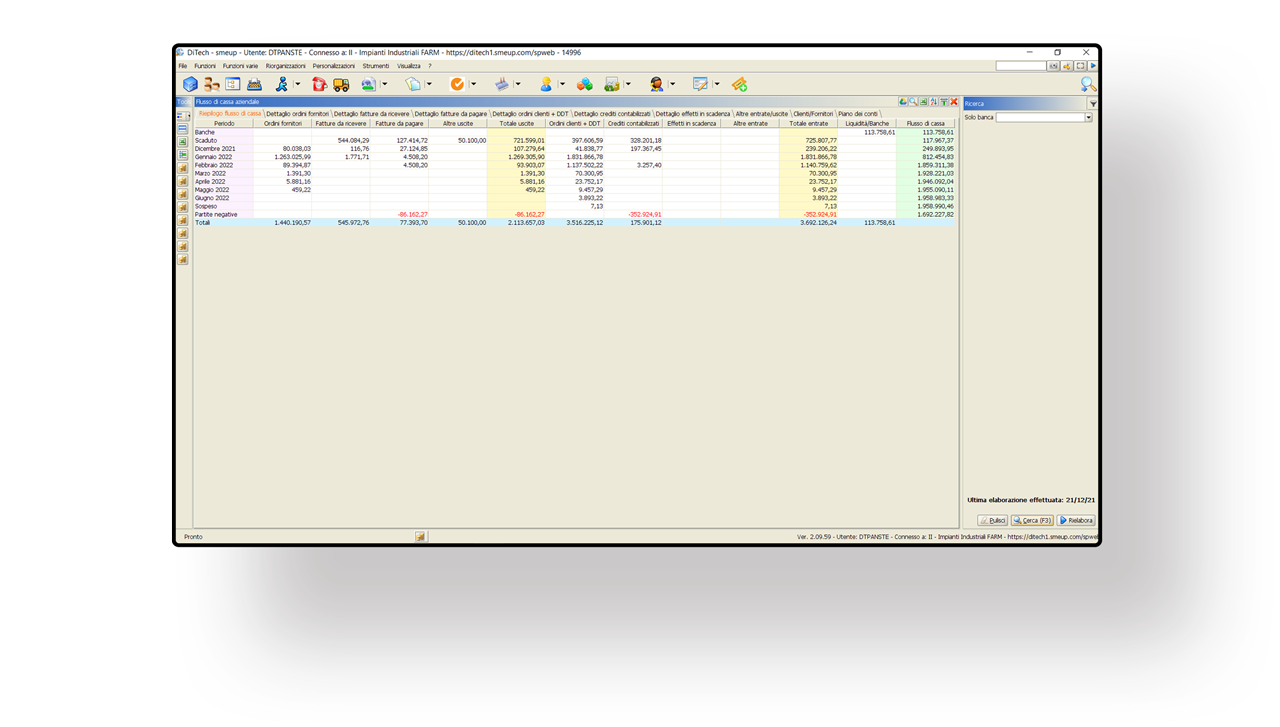Click the ticket with green plus icon
1280x727 pixels.
pos(739,84)
